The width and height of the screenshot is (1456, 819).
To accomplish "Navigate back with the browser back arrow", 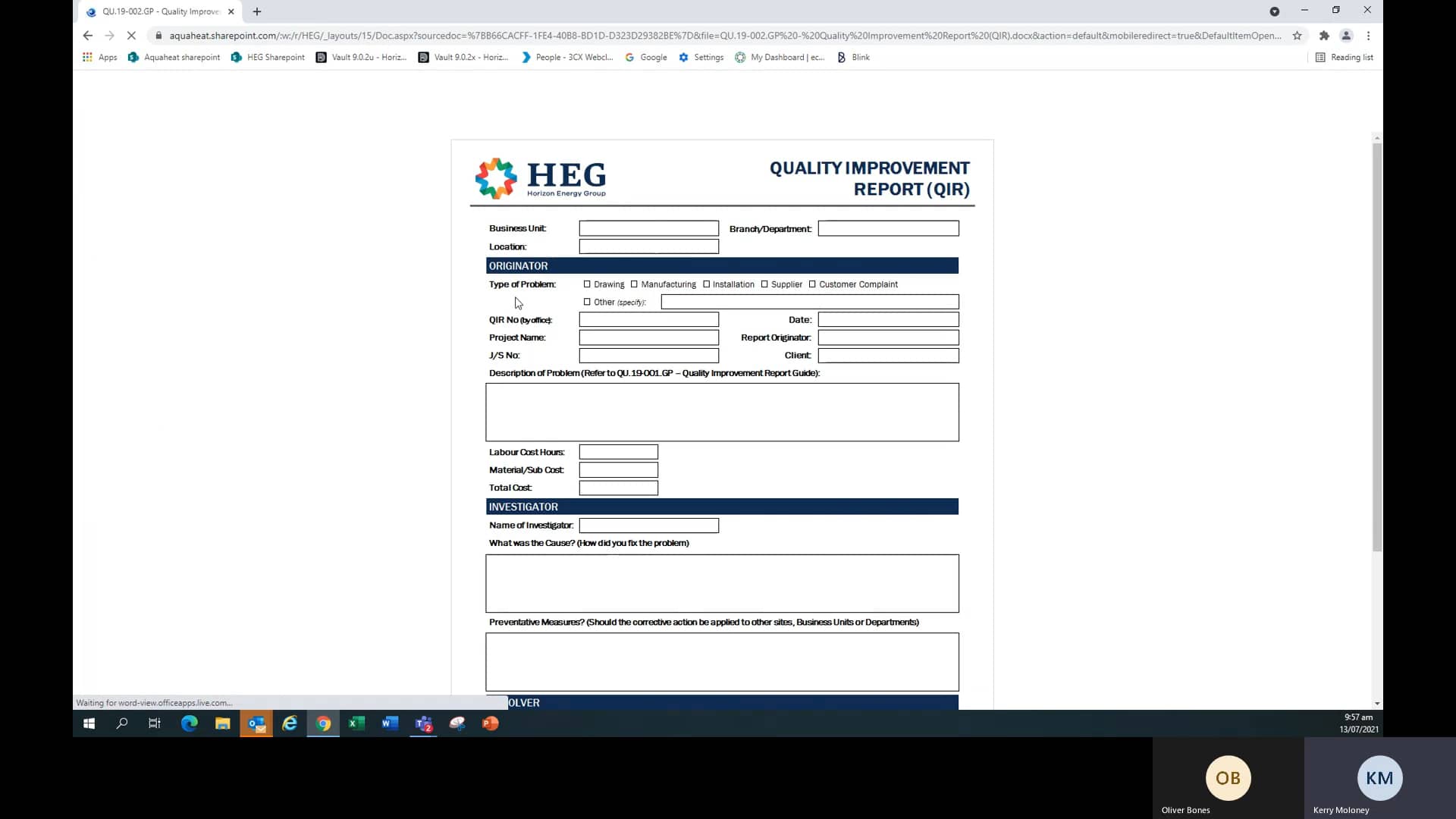I will point(87,36).
